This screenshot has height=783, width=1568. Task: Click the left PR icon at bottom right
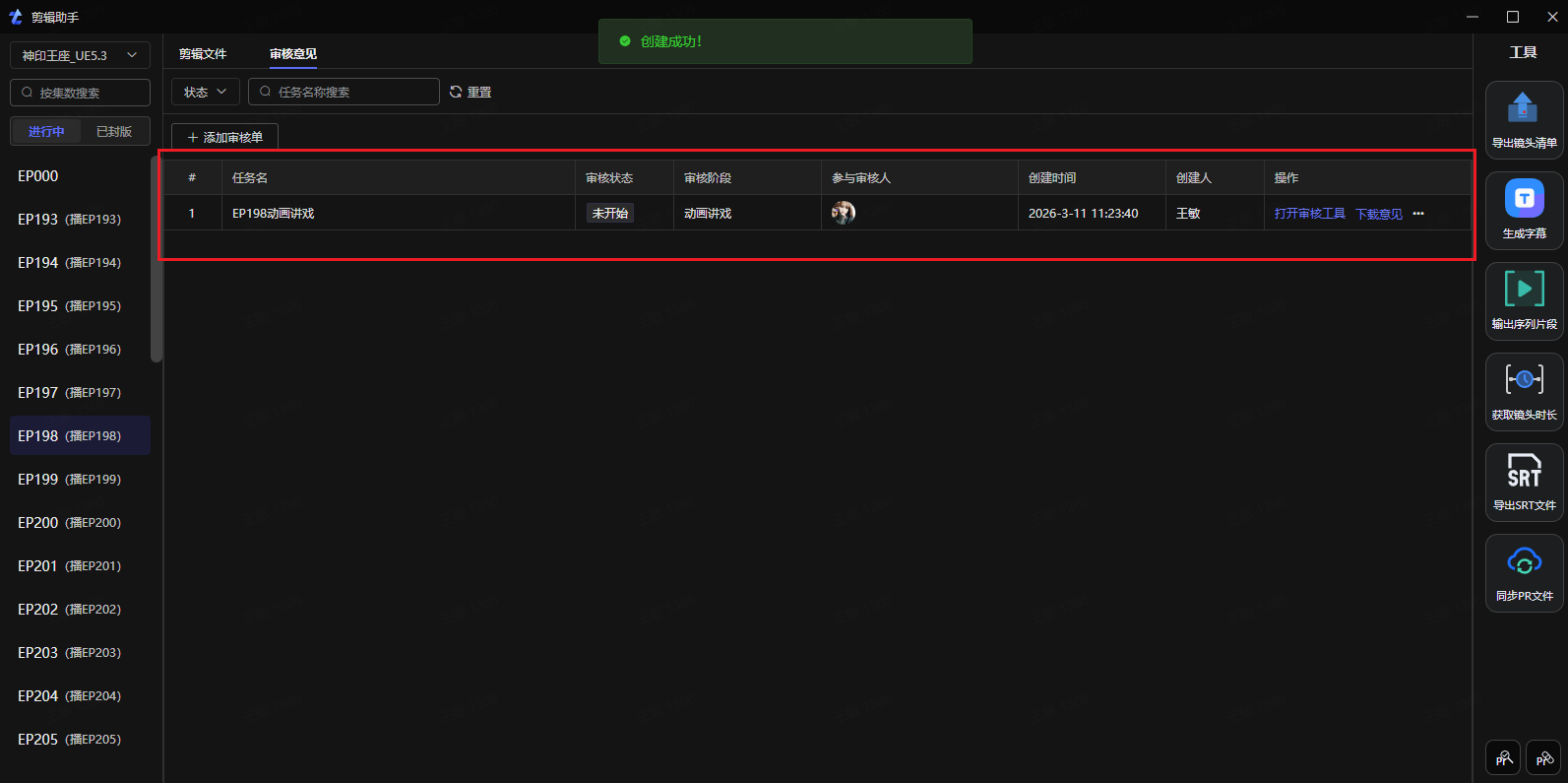[x=1503, y=758]
